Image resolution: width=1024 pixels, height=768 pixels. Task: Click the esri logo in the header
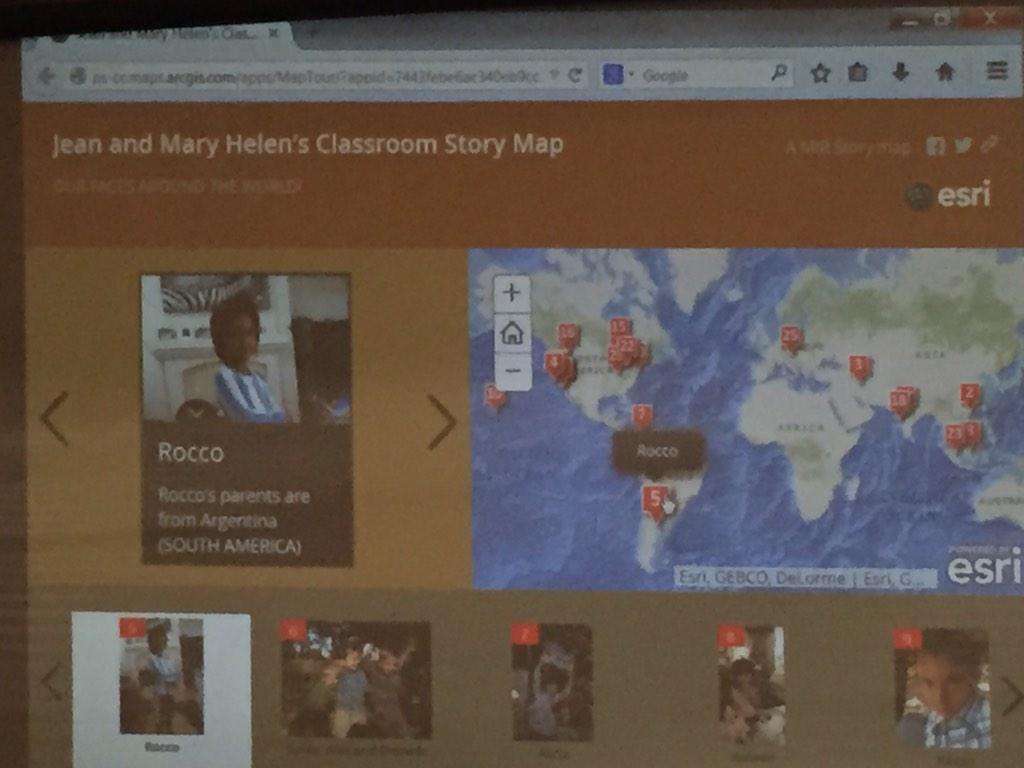click(x=948, y=195)
